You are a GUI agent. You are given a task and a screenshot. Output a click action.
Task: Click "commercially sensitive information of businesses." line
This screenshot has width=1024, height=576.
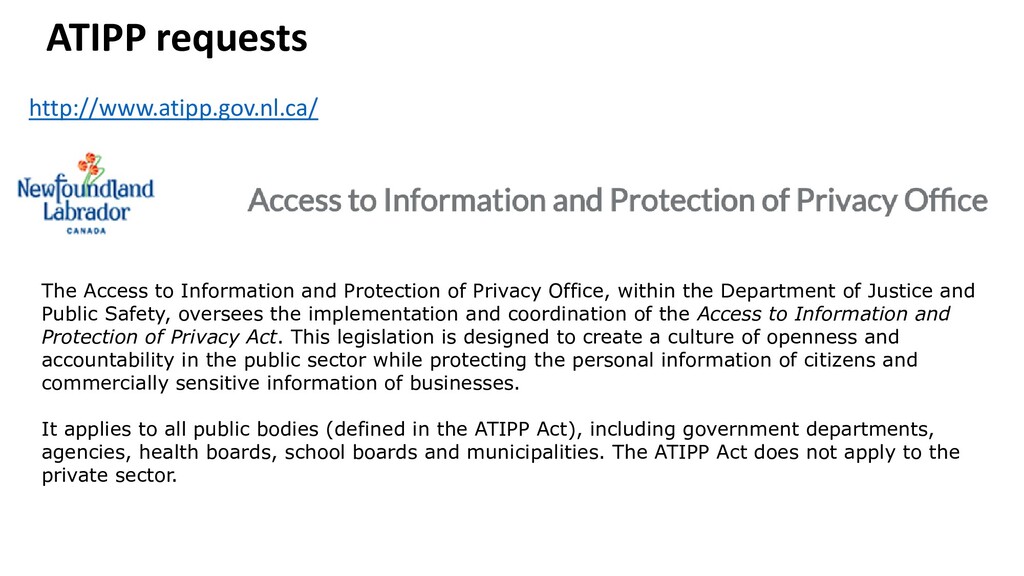(x=280, y=383)
